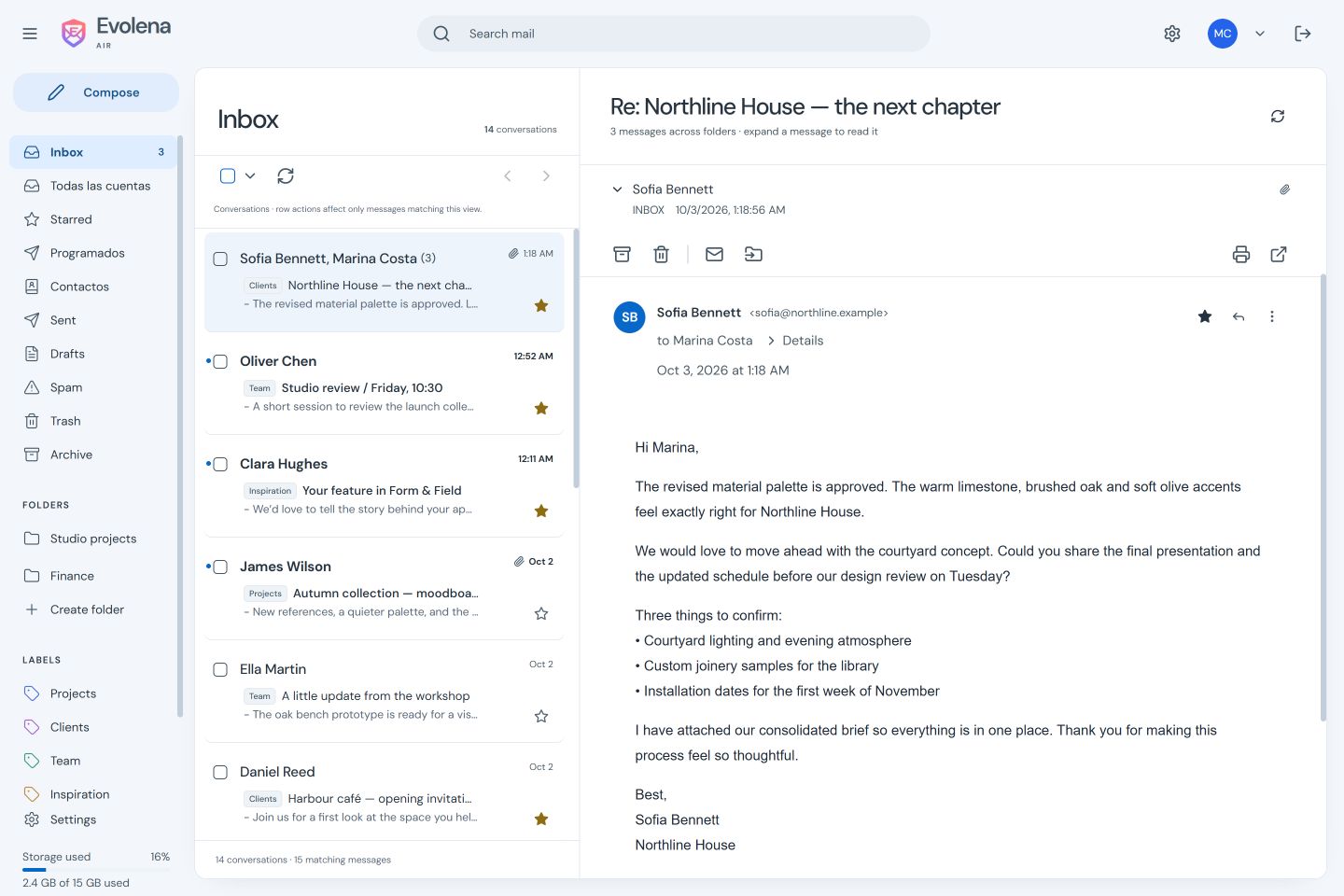Click the attachment paperclip in message header
Image resolution: width=1344 pixels, height=896 pixels.
1285,189
